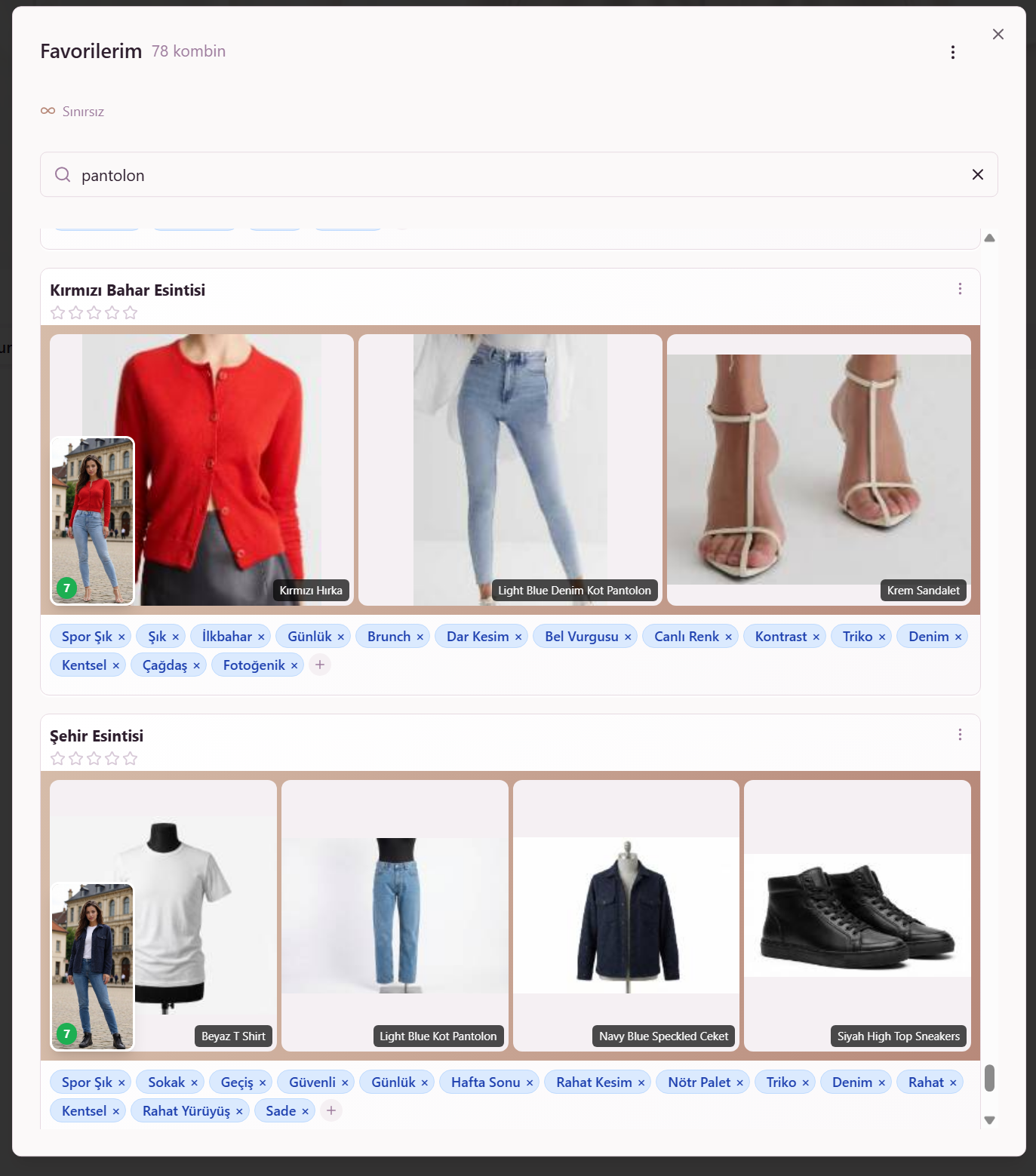
Task: Open options menu for Şehir Esintisi
Action: click(x=960, y=735)
